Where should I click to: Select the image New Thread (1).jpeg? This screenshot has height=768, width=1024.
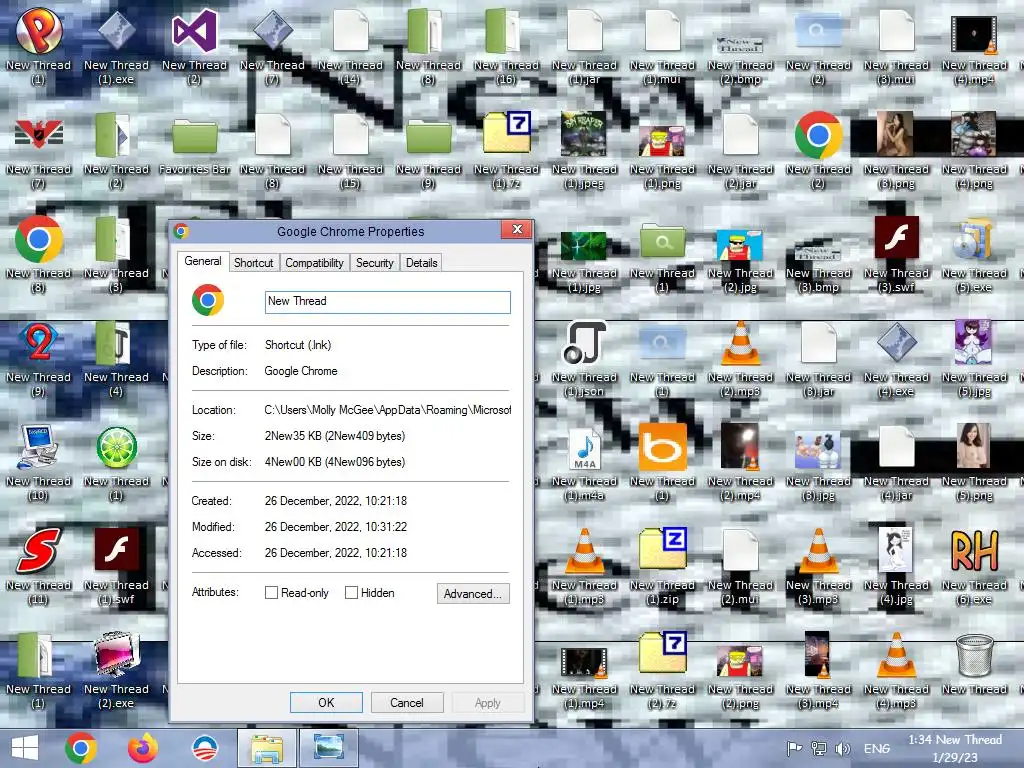(584, 150)
